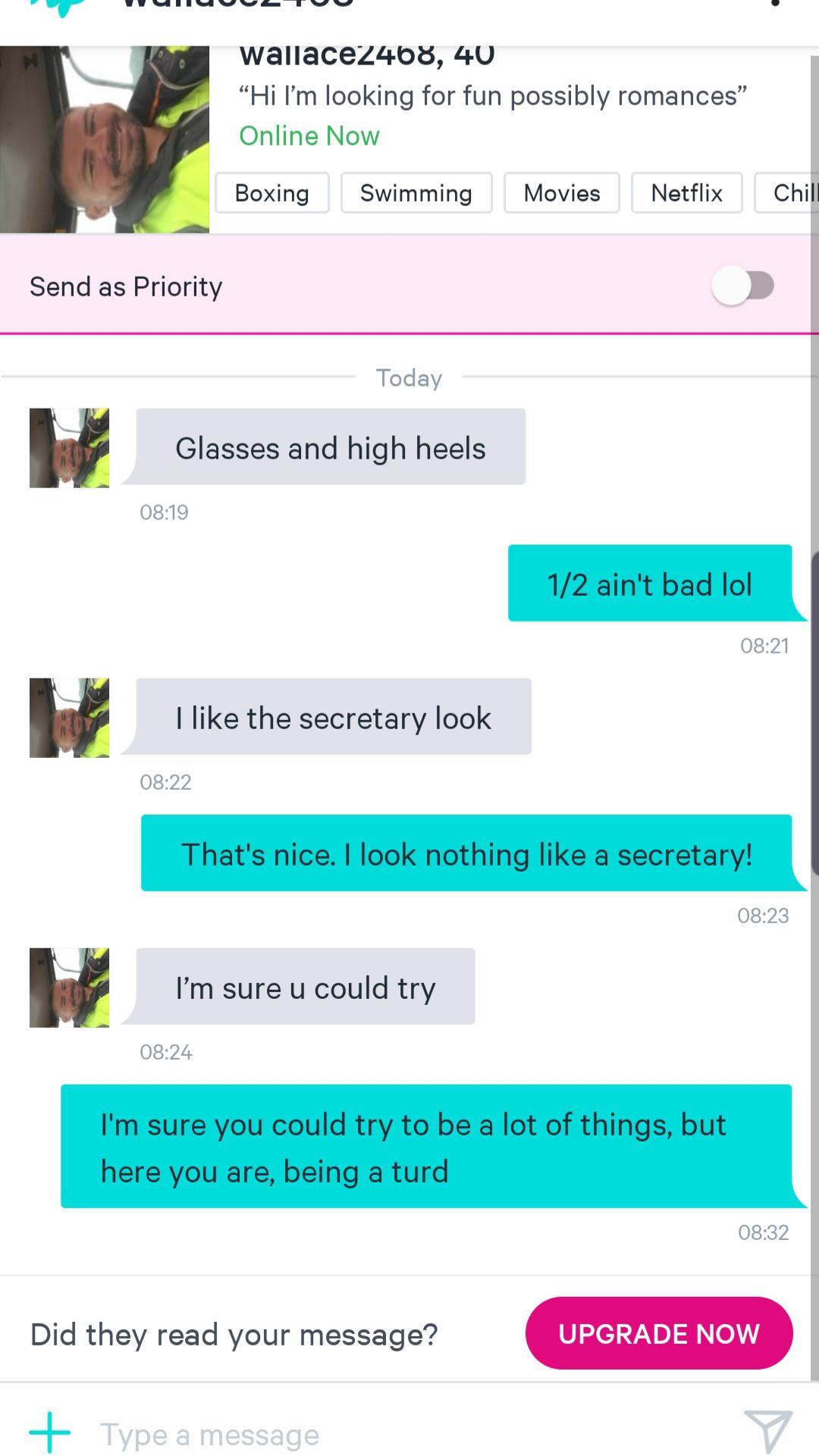Select the Movies interest tag
This screenshot has height=1456, width=819.
click(x=562, y=193)
